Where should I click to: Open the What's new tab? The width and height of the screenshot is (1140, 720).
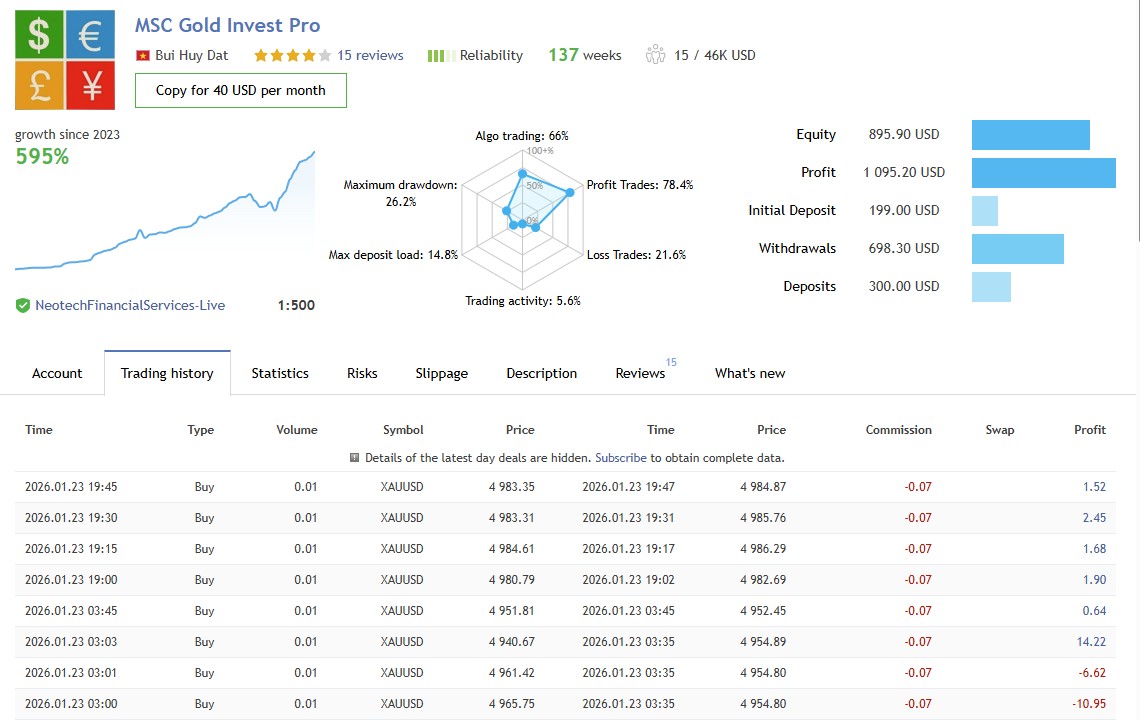(750, 373)
